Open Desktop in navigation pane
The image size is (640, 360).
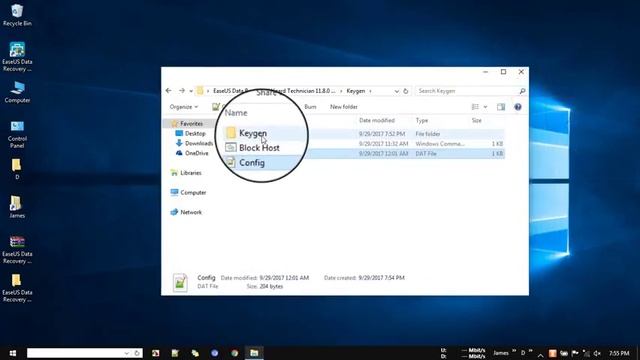[195, 133]
